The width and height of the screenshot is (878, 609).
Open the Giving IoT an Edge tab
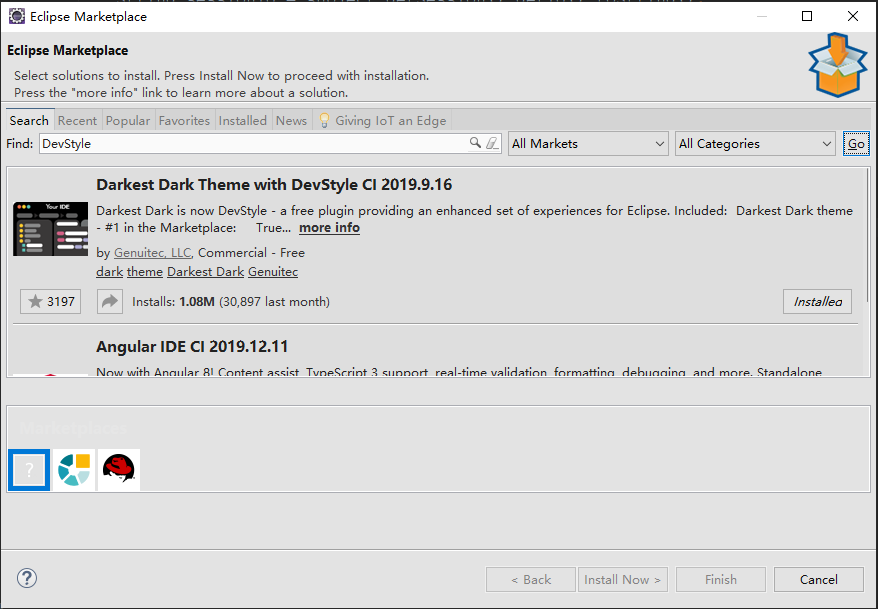(x=382, y=120)
